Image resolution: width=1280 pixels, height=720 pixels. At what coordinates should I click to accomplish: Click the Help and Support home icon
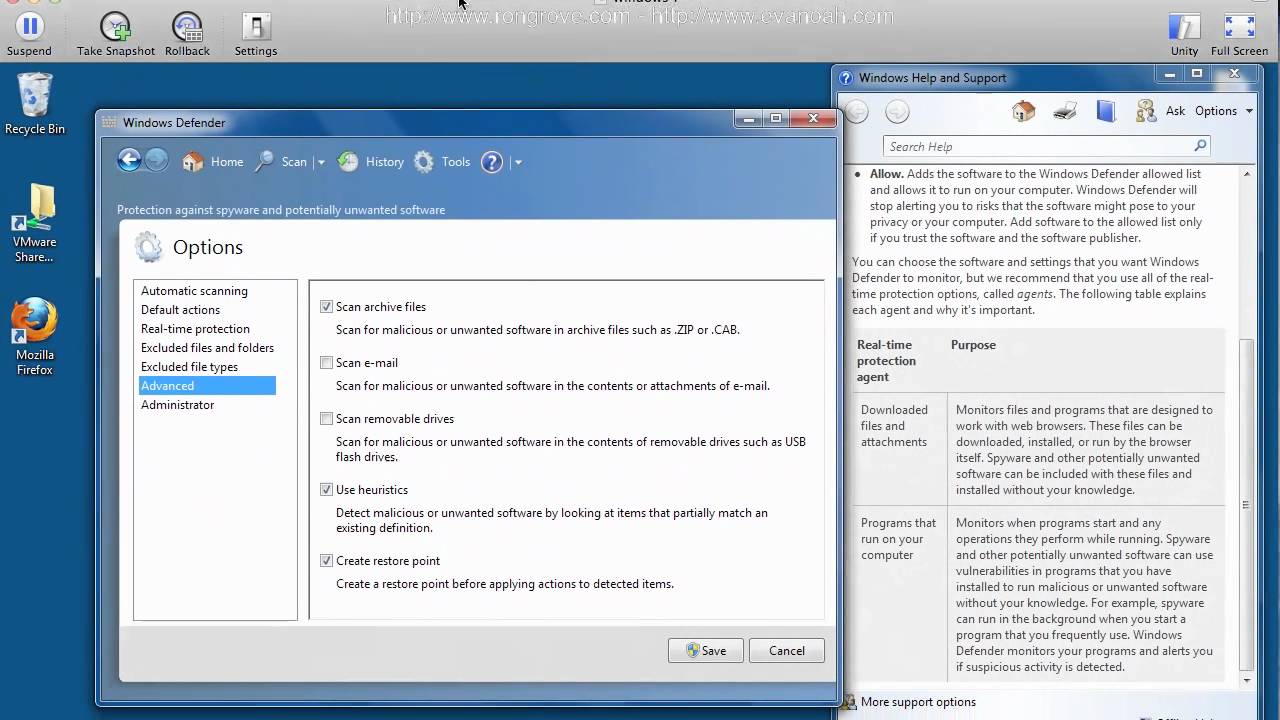coord(1023,111)
